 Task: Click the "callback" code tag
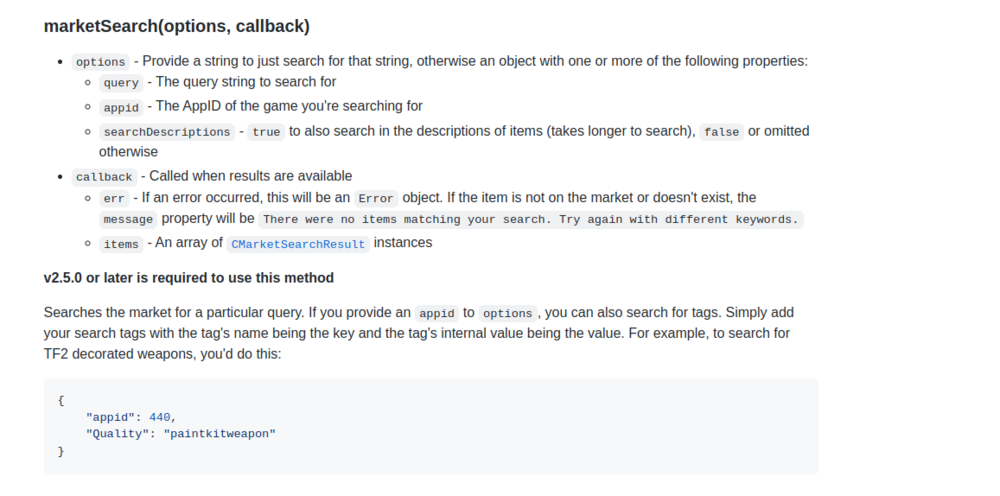tap(104, 177)
